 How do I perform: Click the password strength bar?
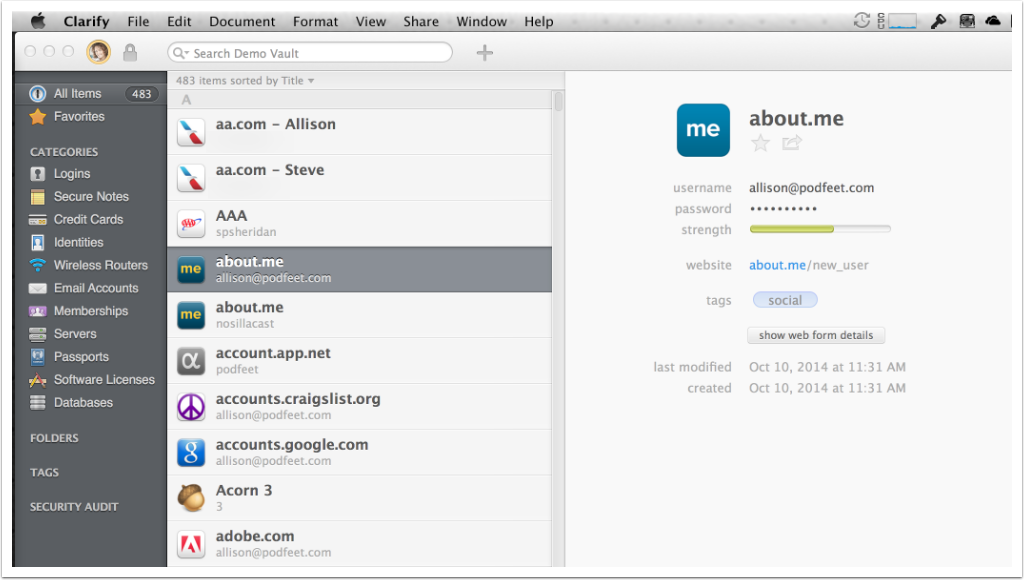point(819,230)
